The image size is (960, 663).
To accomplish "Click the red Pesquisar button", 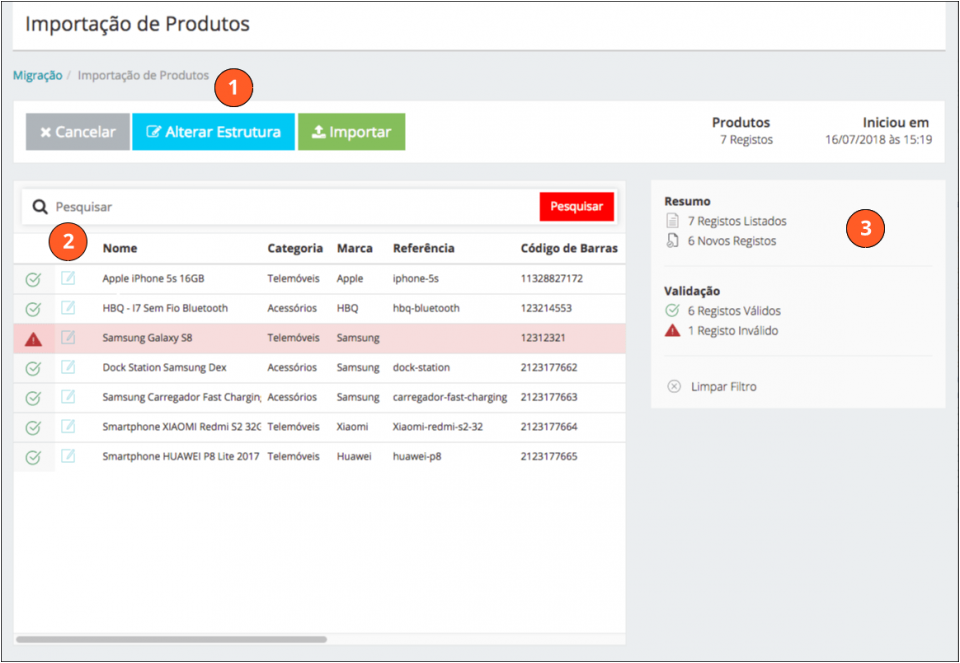I will (x=576, y=207).
